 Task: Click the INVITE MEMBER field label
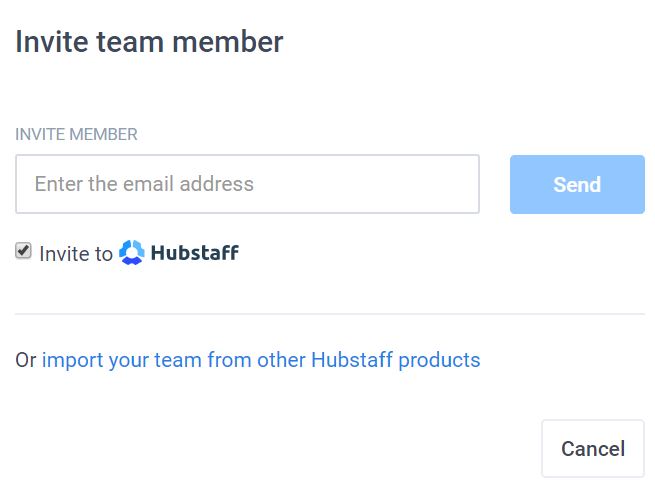pyautogui.click(x=76, y=134)
